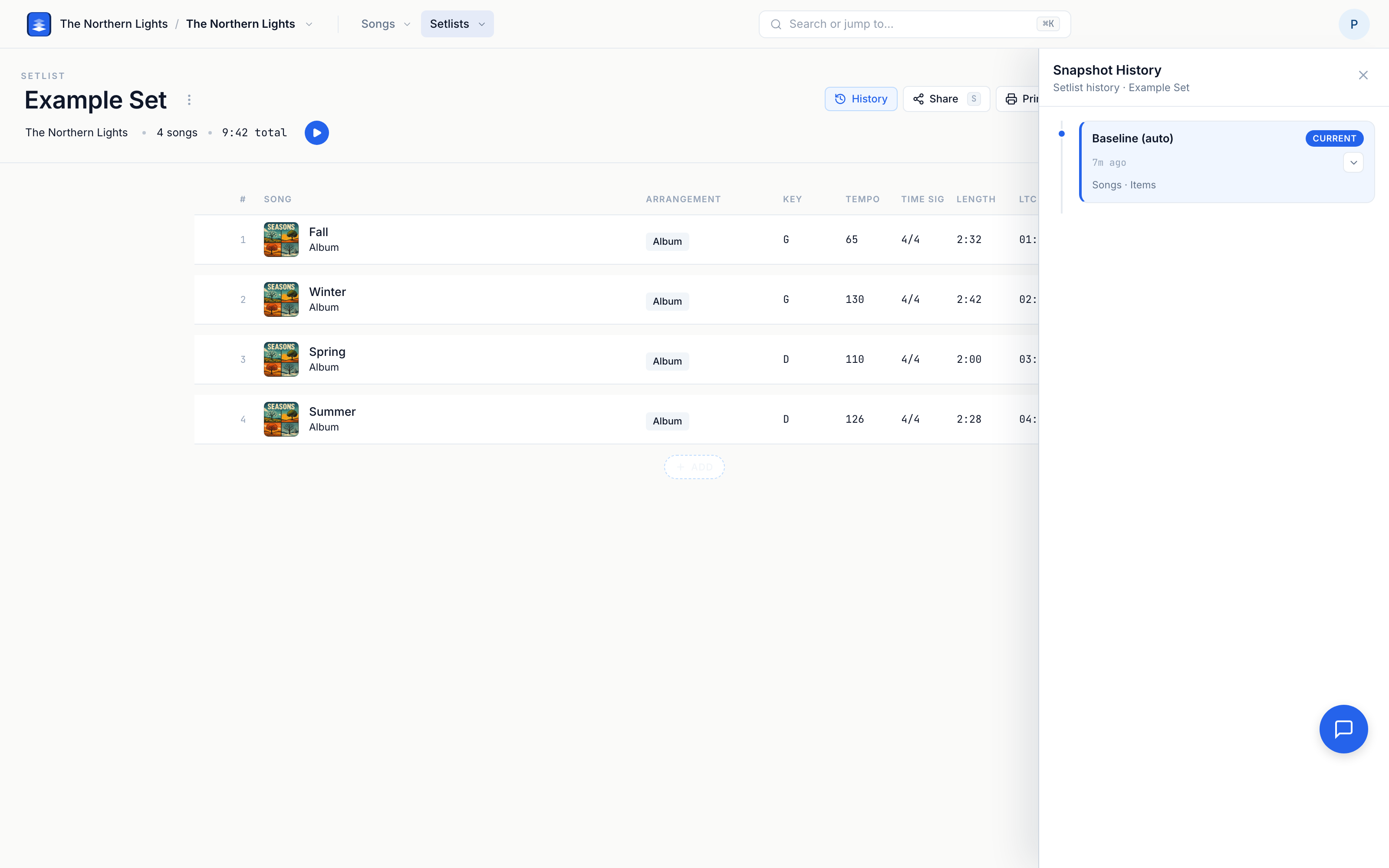1389x868 pixels.
Task: Click the Fall song album artwork
Action: click(x=281, y=240)
